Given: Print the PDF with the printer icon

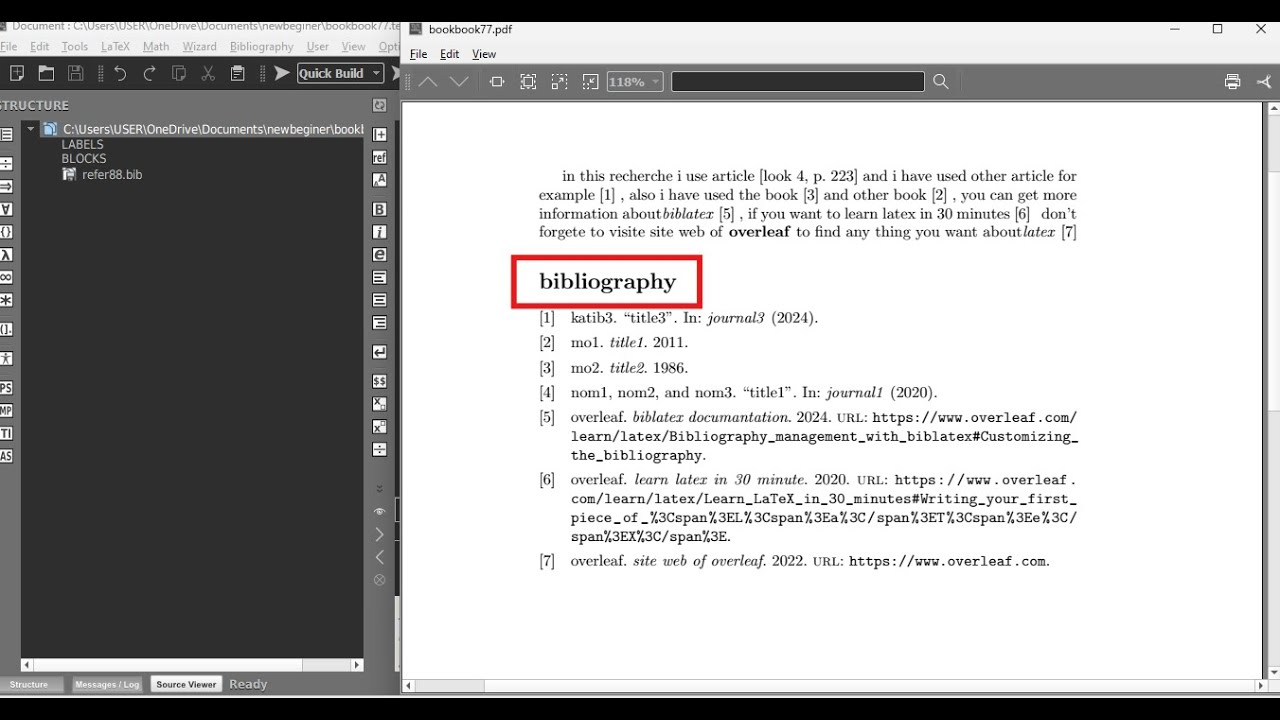Looking at the screenshot, I should point(1233,82).
